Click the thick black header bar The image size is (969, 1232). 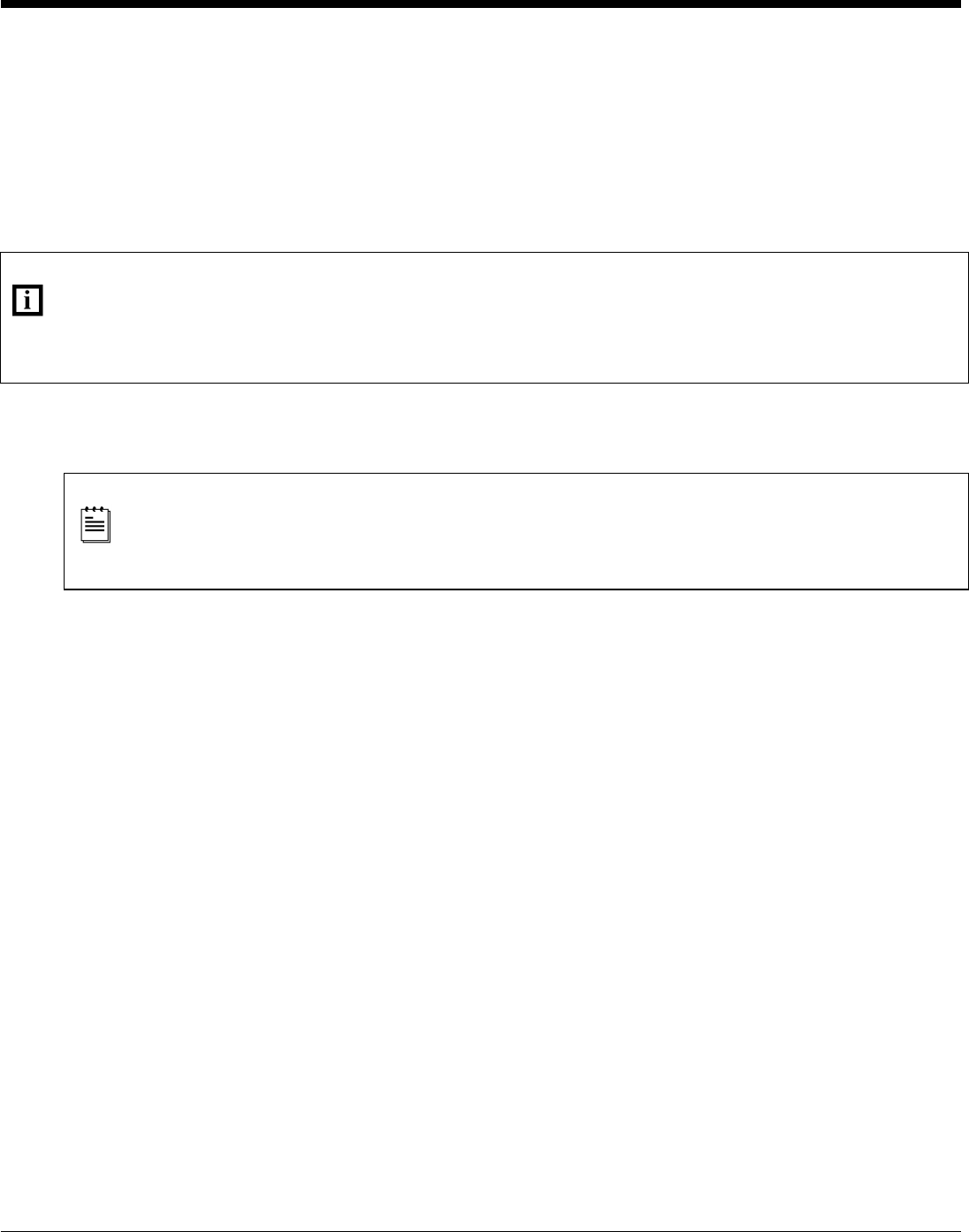(480, 4)
